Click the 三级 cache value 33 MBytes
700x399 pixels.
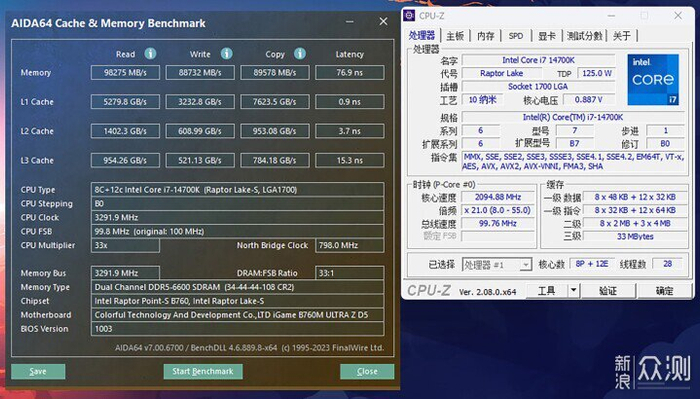coord(635,237)
